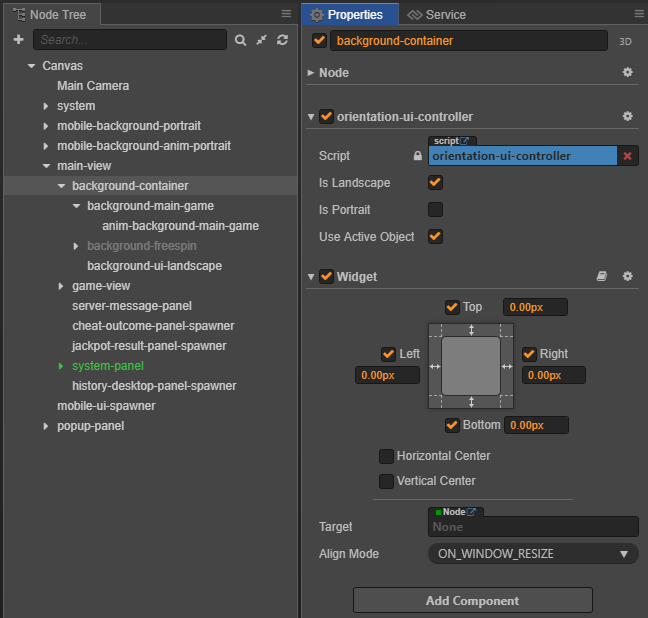Viewport: 648px width, 618px height.
Task: Collapse the Widget section triangle
Action: (x=311, y=277)
